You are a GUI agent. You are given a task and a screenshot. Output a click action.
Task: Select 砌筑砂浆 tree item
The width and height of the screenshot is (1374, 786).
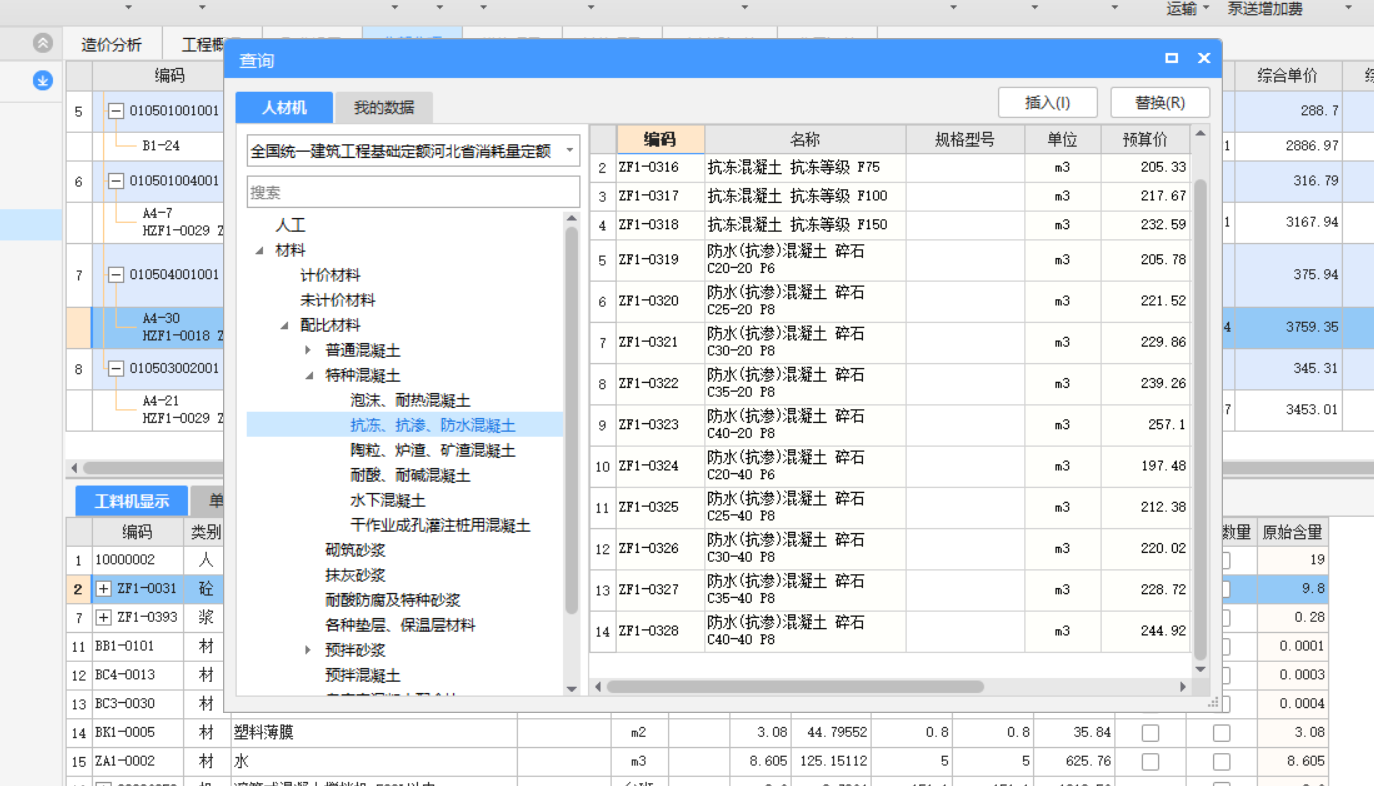(355, 551)
